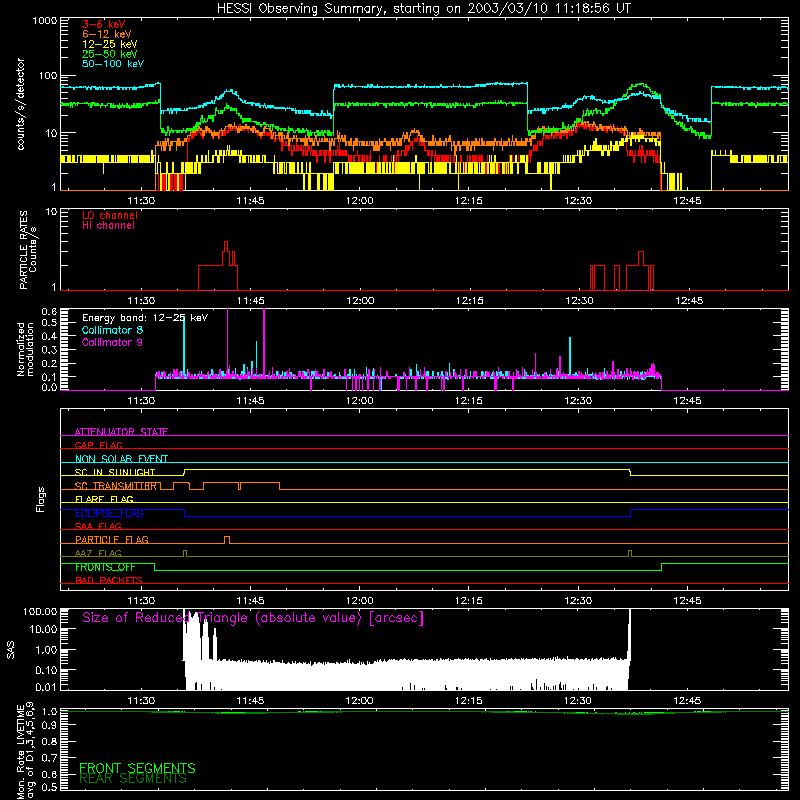Screen dimensions: 800x800
Task: Click the 11:30 tick under the SAS panel
Action: [x=141, y=701]
